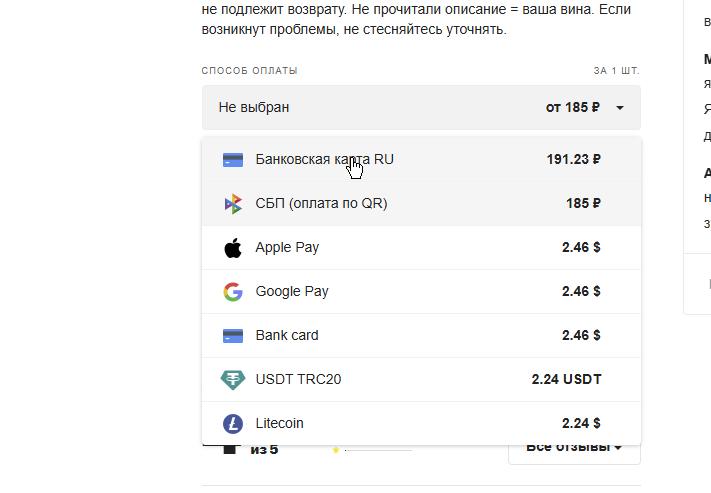Collapse the payment method dropdown arrow
Screen dimensions: 711x493
click(x=620, y=108)
